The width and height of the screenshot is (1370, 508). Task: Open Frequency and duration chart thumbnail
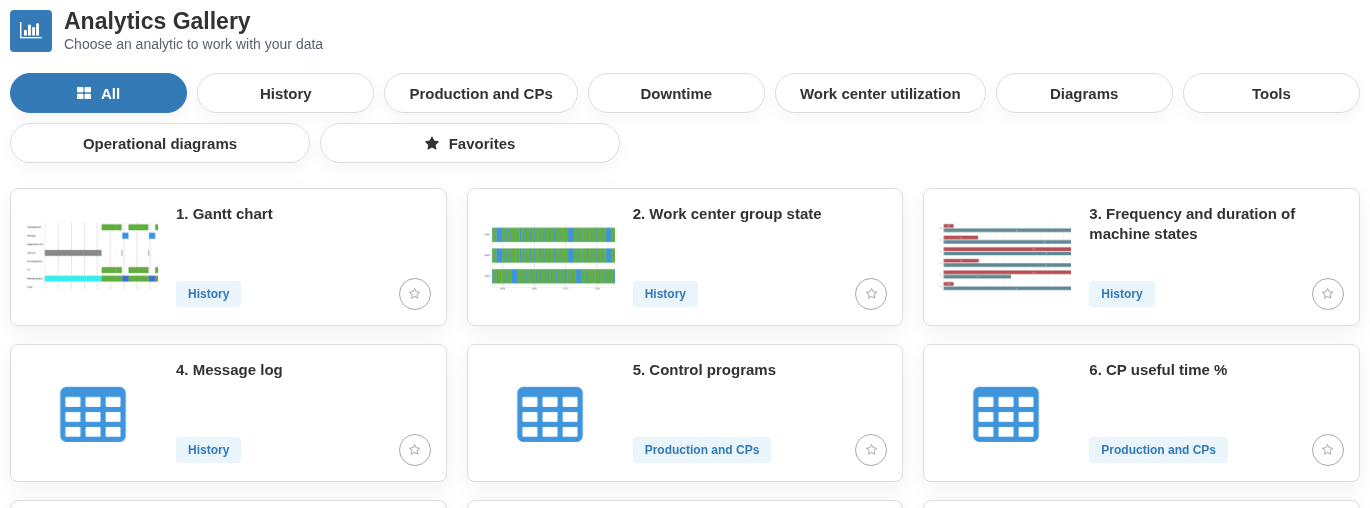[x=1006, y=257]
